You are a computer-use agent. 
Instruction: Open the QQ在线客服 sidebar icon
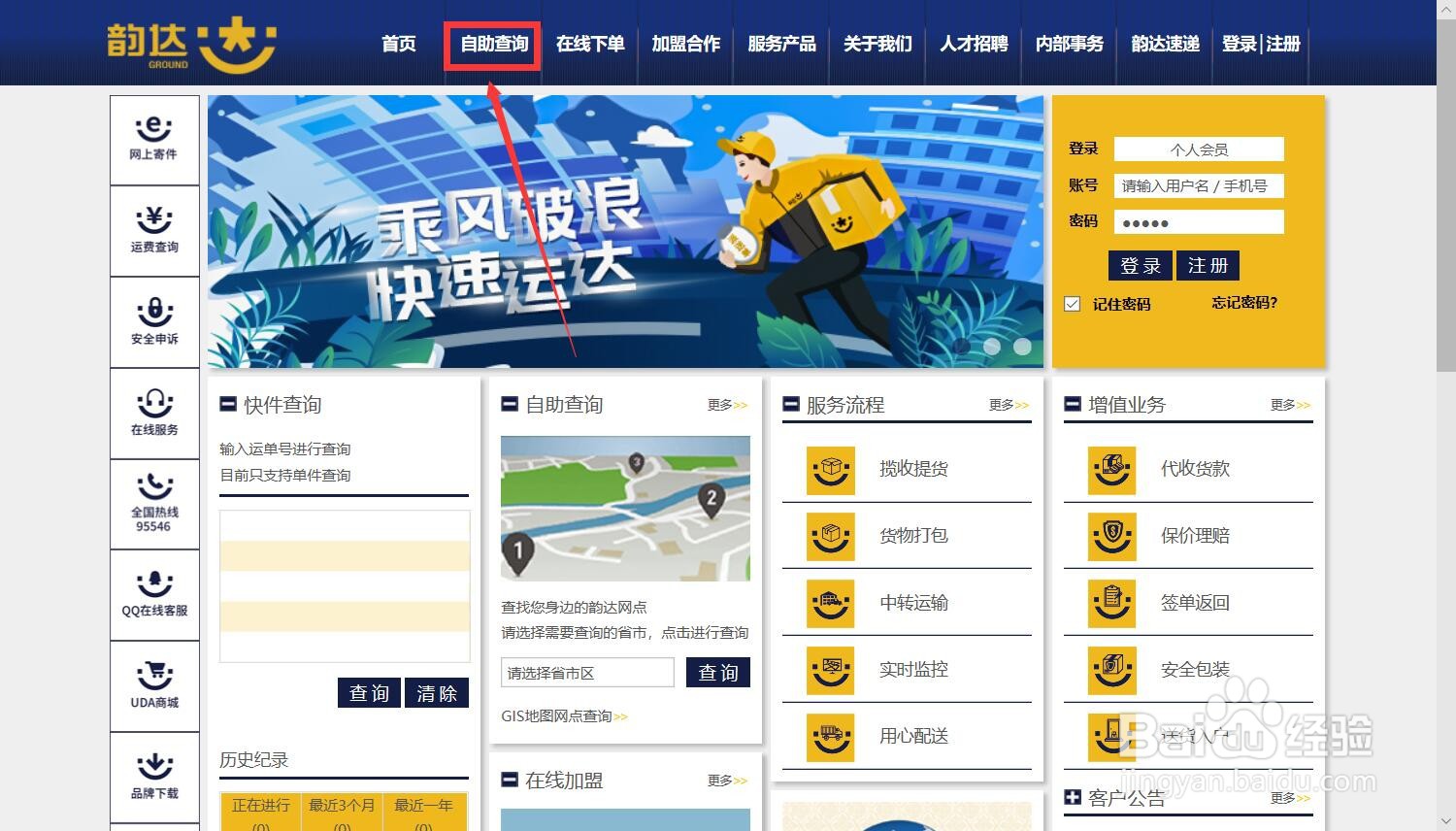pos(154,595)
